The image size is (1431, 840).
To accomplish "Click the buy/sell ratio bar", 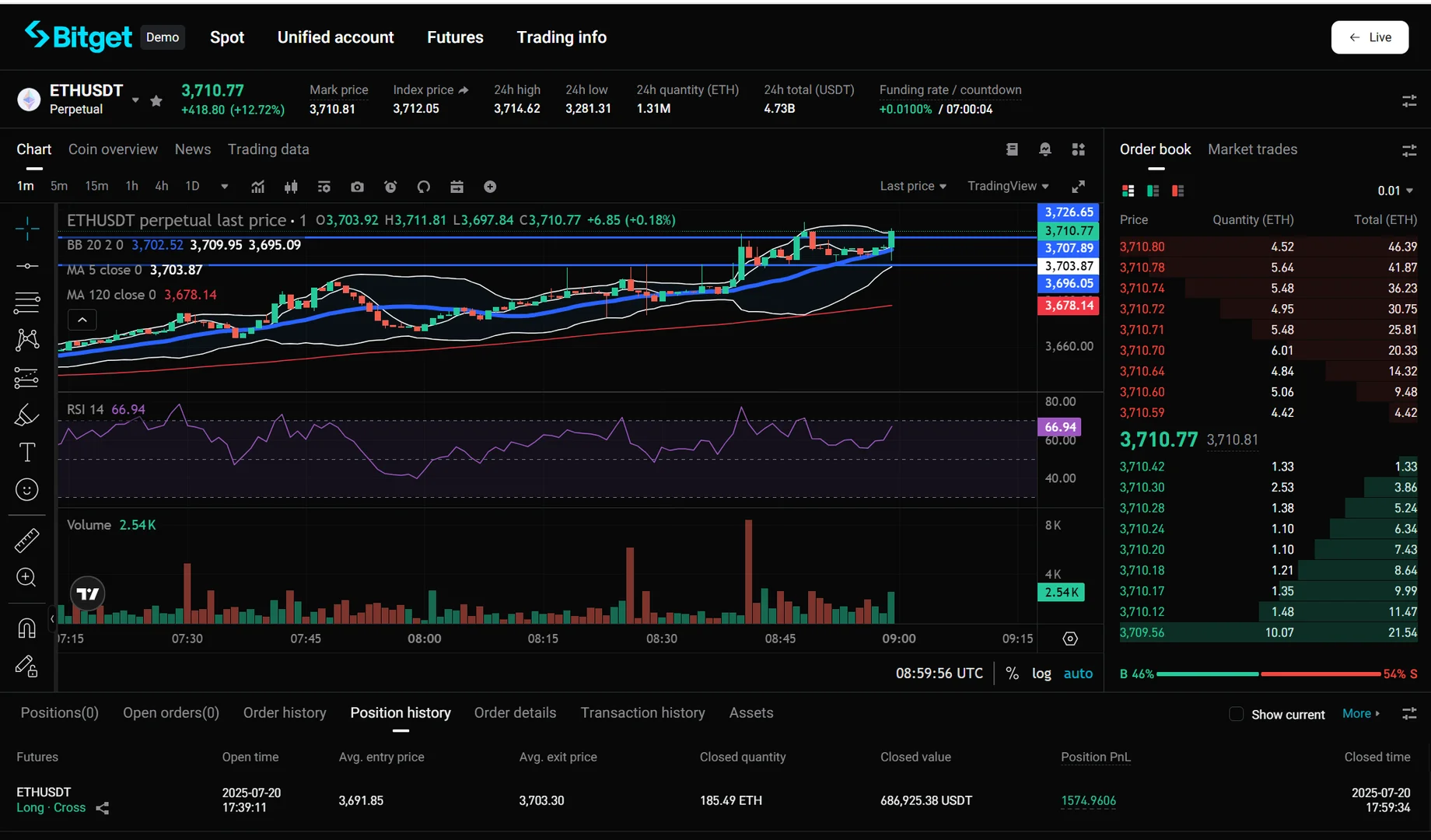I will tap(1268, 674).
